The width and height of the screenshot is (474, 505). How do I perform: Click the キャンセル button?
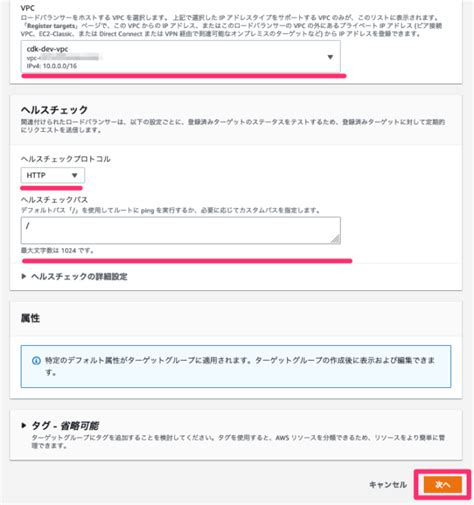coord(388,485)
